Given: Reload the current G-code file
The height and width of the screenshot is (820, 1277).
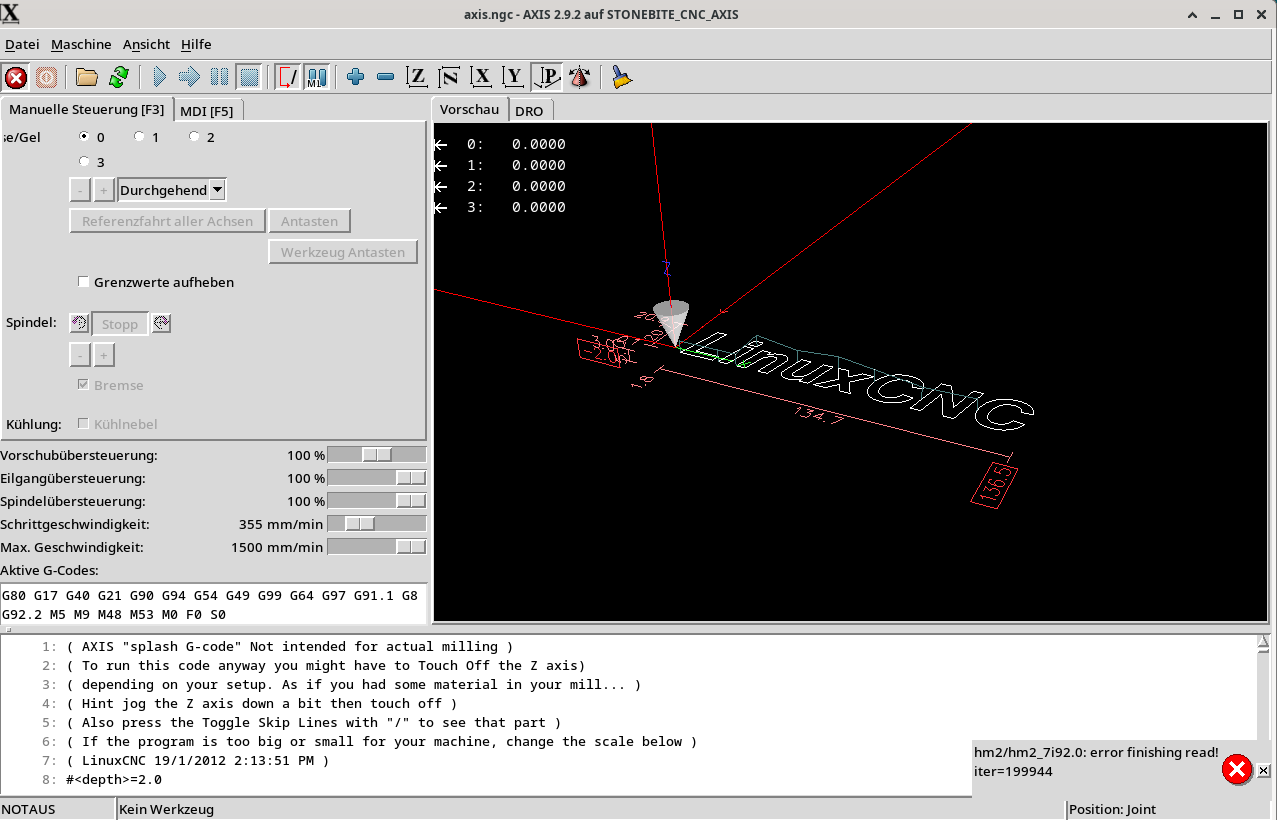Looking at the screenshot, I should [119, 77].
